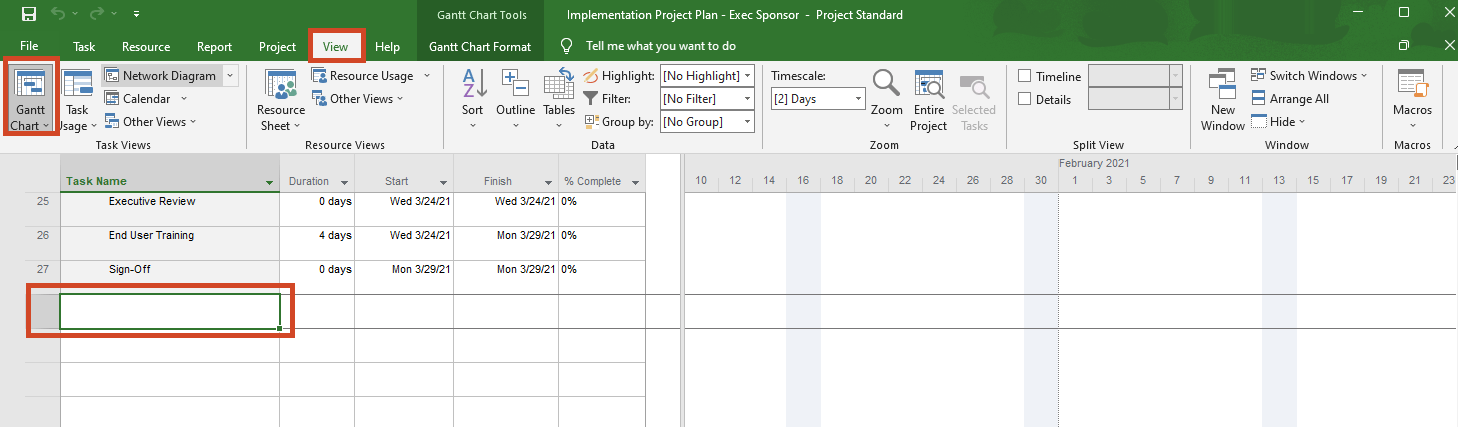Open the Resource Sheet view icon
Screen dimensions: 1458x427
point(280,88)
